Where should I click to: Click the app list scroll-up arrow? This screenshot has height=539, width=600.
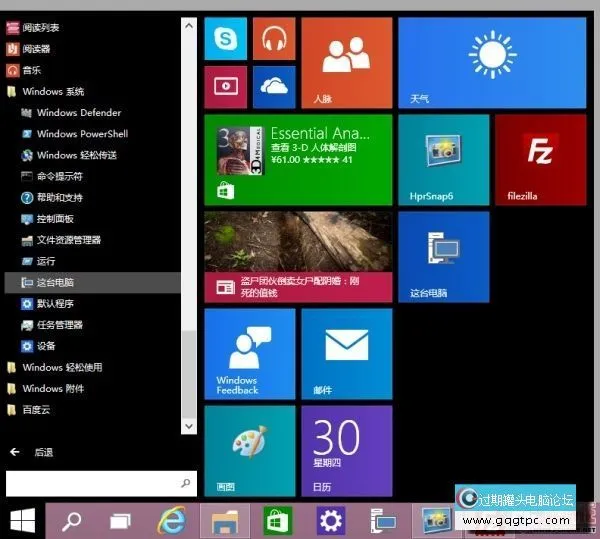coord(189,26)
